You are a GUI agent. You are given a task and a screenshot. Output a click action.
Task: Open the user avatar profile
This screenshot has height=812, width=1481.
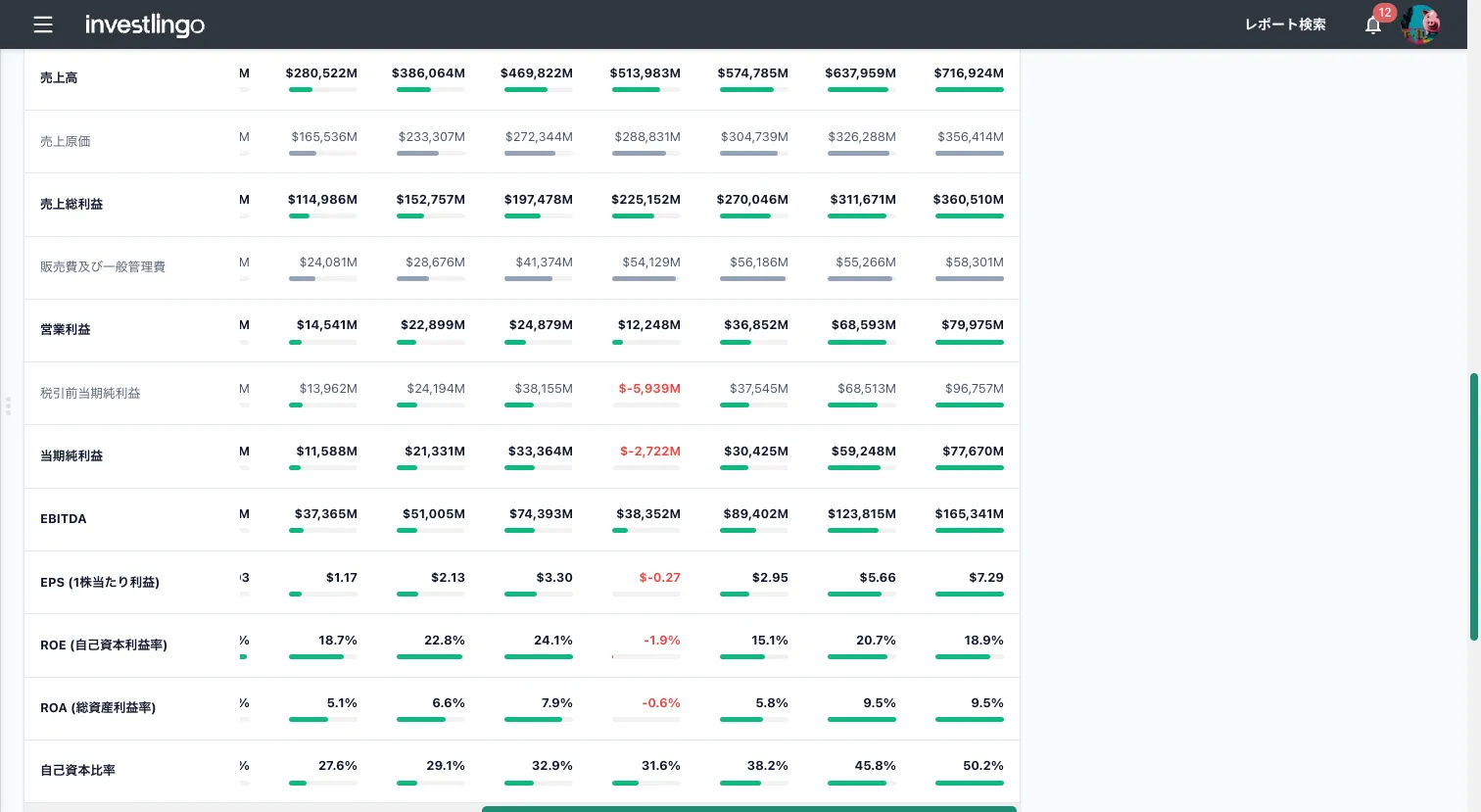click(x=1420, y=24)
